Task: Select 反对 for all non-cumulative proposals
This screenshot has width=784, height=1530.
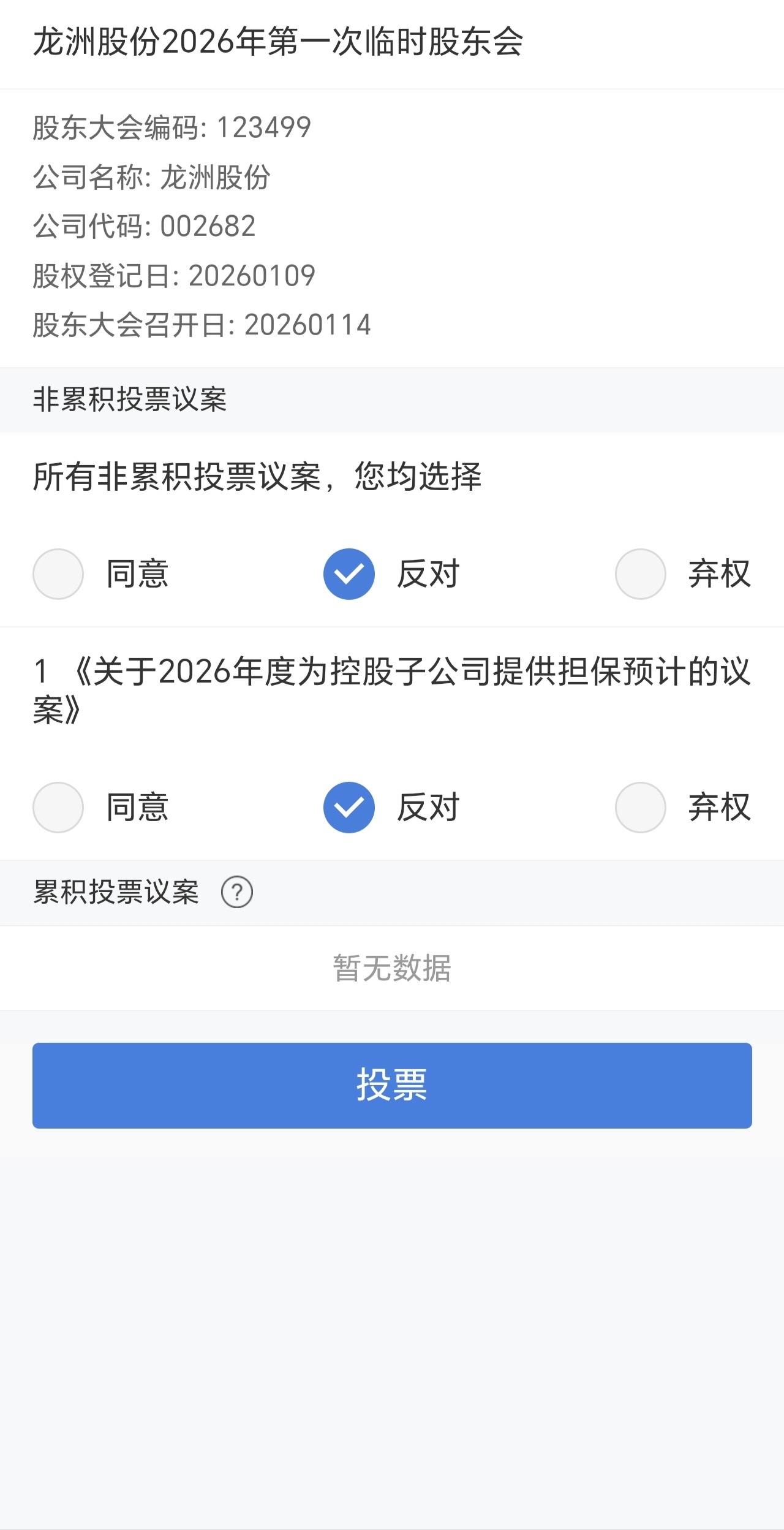Action: 349,574
